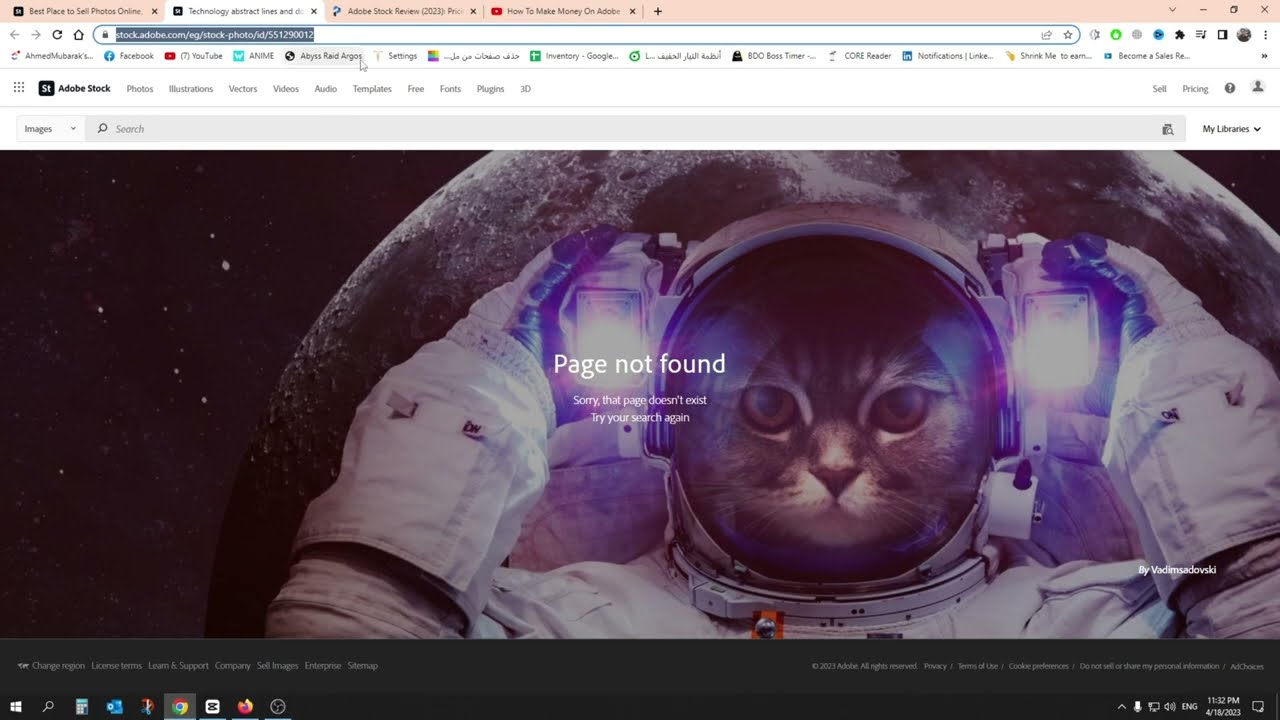1280x720 pixels.
Task: Go to the browser home page
Action: click(x=78, y=34)
